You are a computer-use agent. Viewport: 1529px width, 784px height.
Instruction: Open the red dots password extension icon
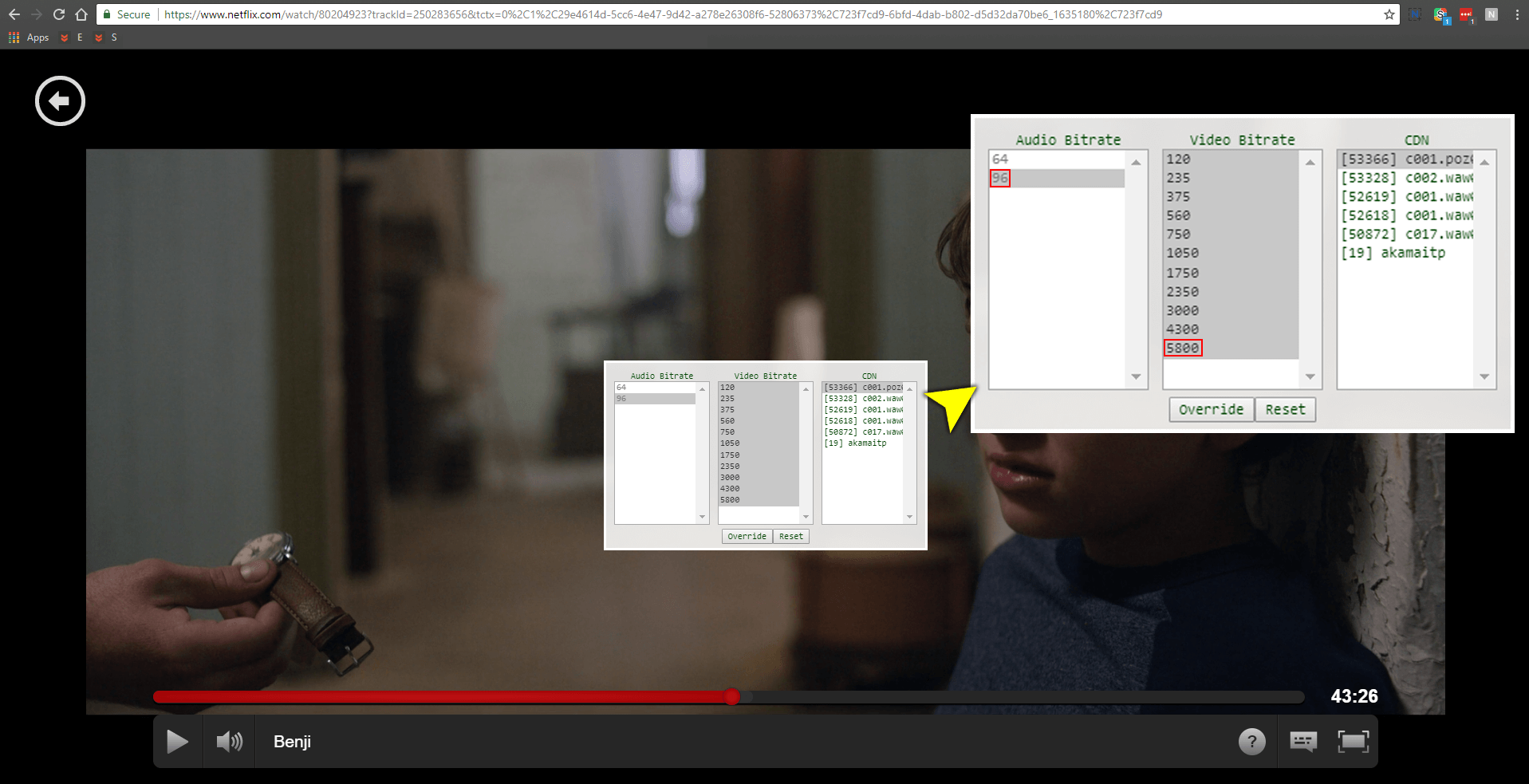click(x=1466, y=14)
